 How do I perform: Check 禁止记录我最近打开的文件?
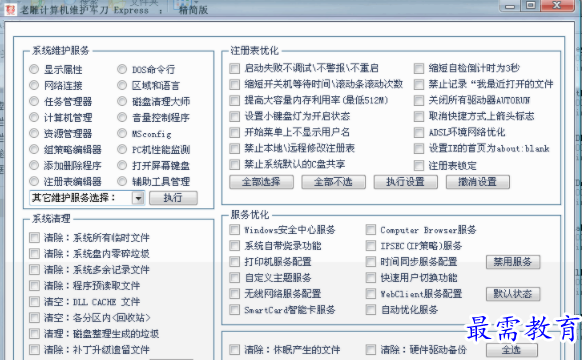click(419, 84)
